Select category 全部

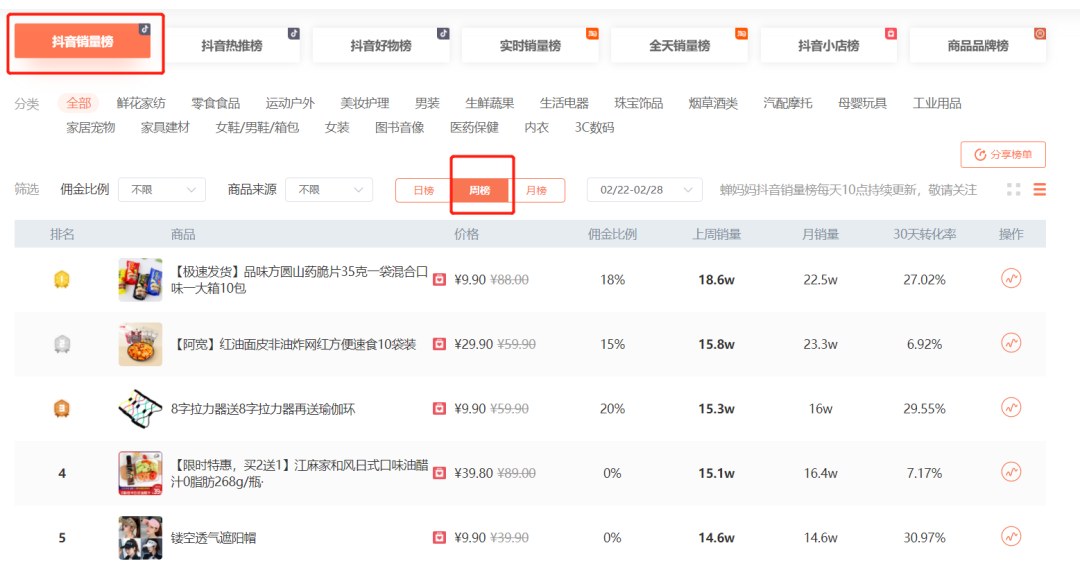tap(79, 103)
